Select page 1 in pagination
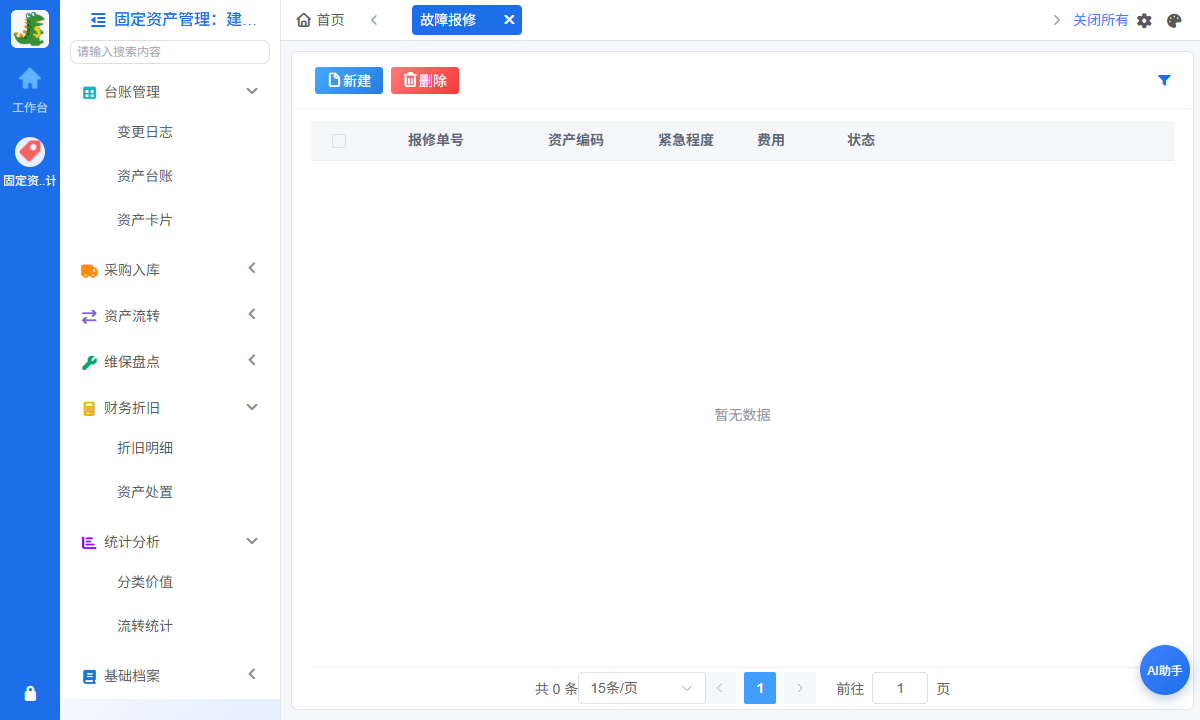Image resolution: width=1200 pixels, height=720 pixels. pyautogui.click(x=760, y=688)
